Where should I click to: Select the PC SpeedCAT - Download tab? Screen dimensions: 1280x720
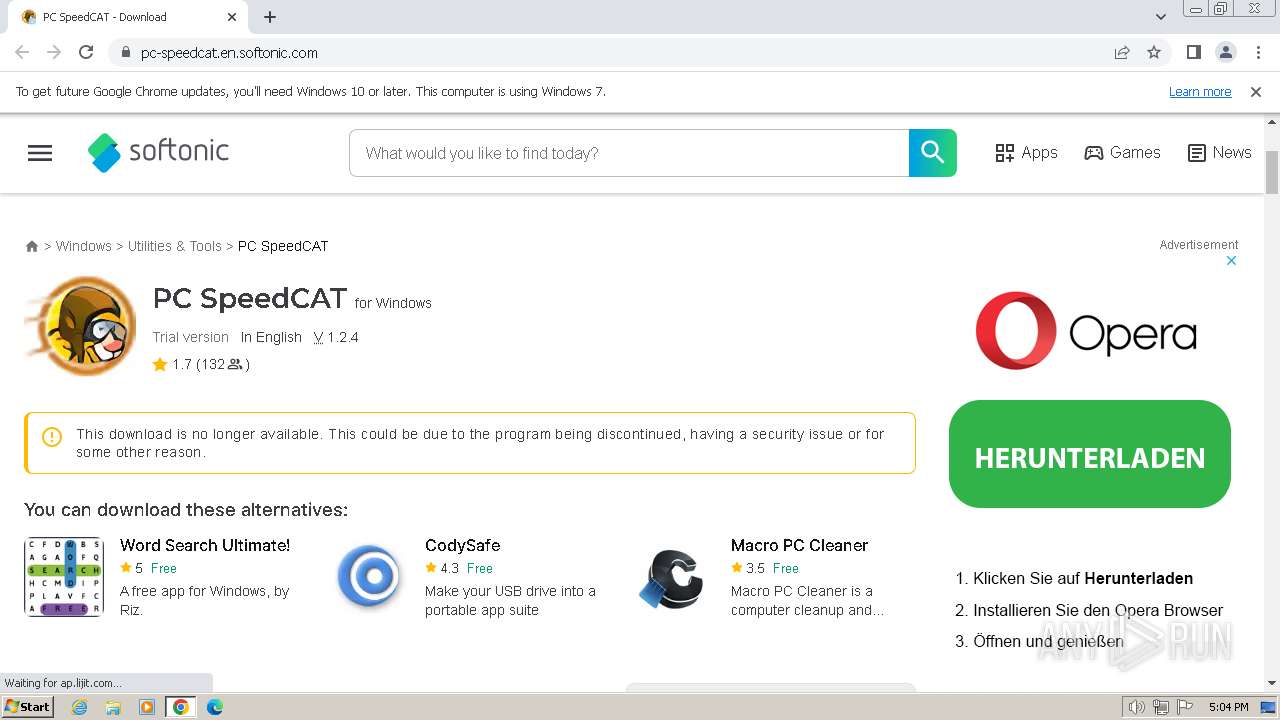(x=126, y=17)
